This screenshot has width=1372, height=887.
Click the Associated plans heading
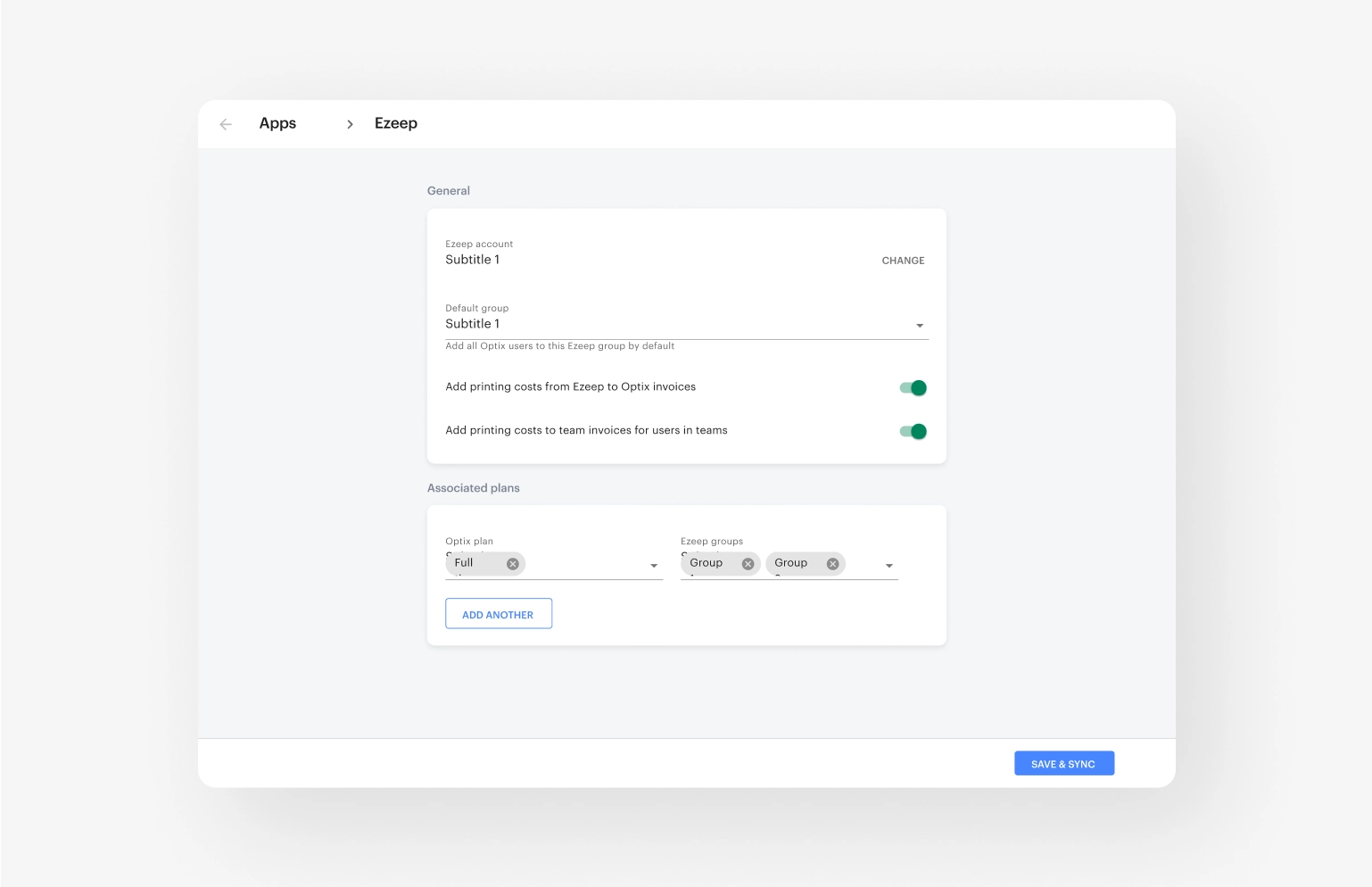coord(474,488)
